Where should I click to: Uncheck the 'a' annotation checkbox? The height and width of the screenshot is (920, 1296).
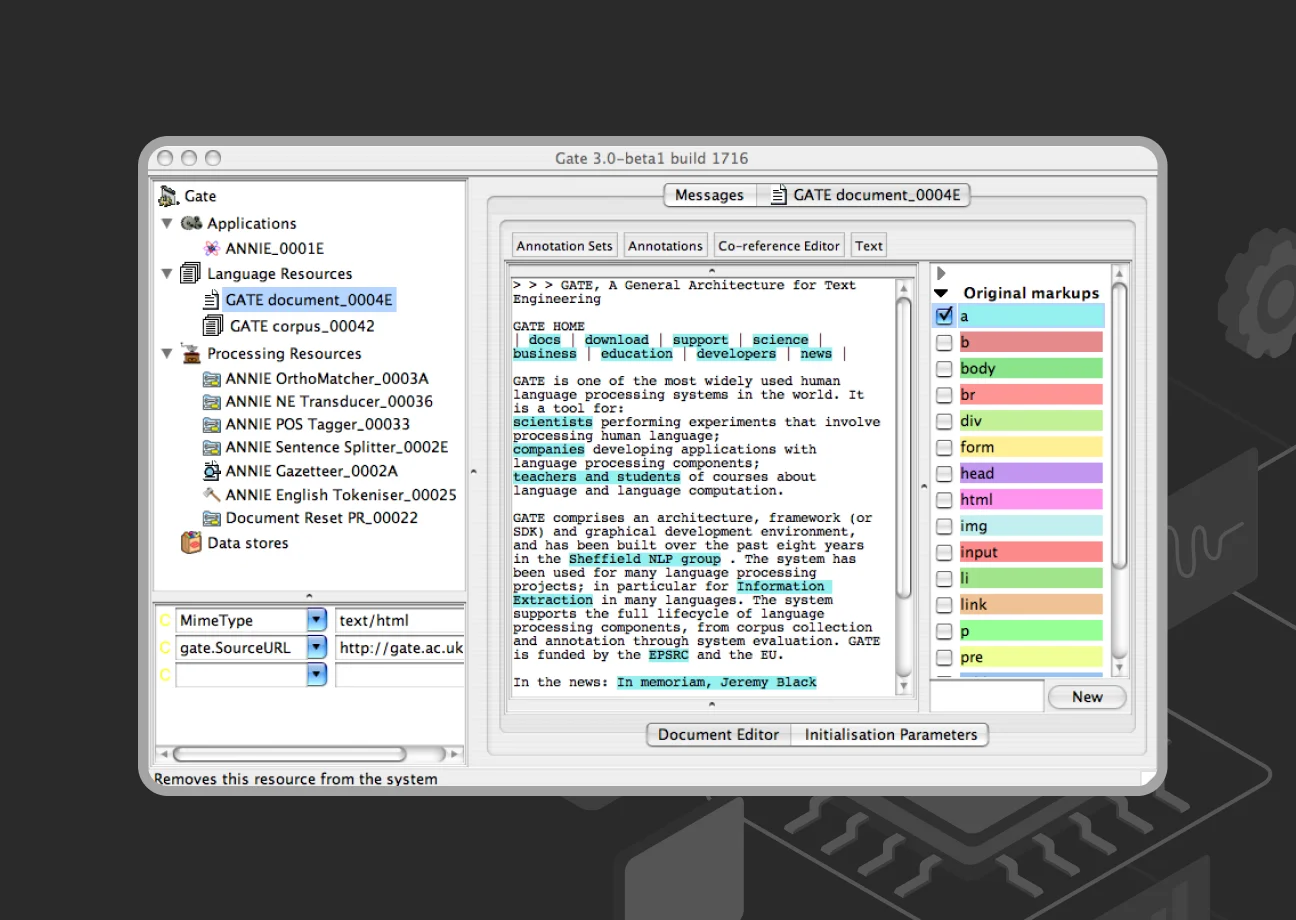point(944,316)
